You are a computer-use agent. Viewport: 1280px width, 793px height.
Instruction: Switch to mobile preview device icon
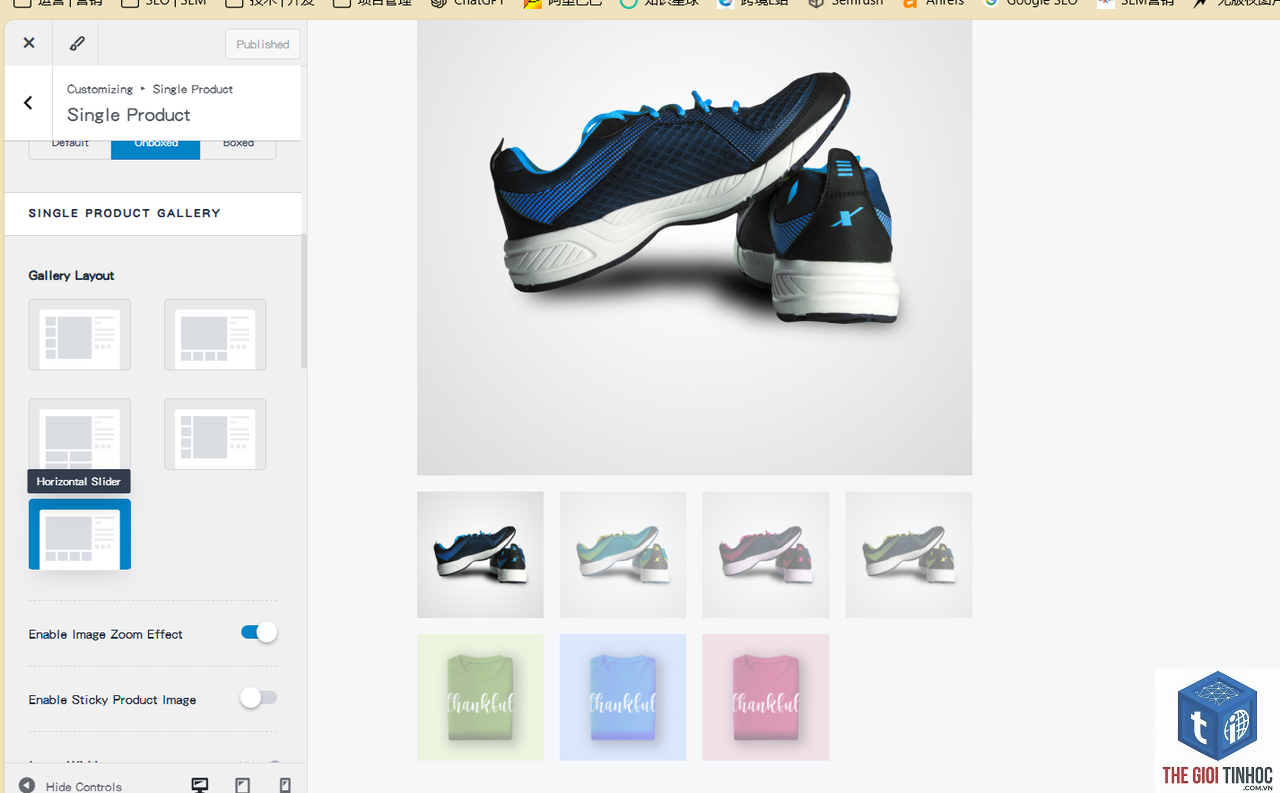tap(285, 786)
